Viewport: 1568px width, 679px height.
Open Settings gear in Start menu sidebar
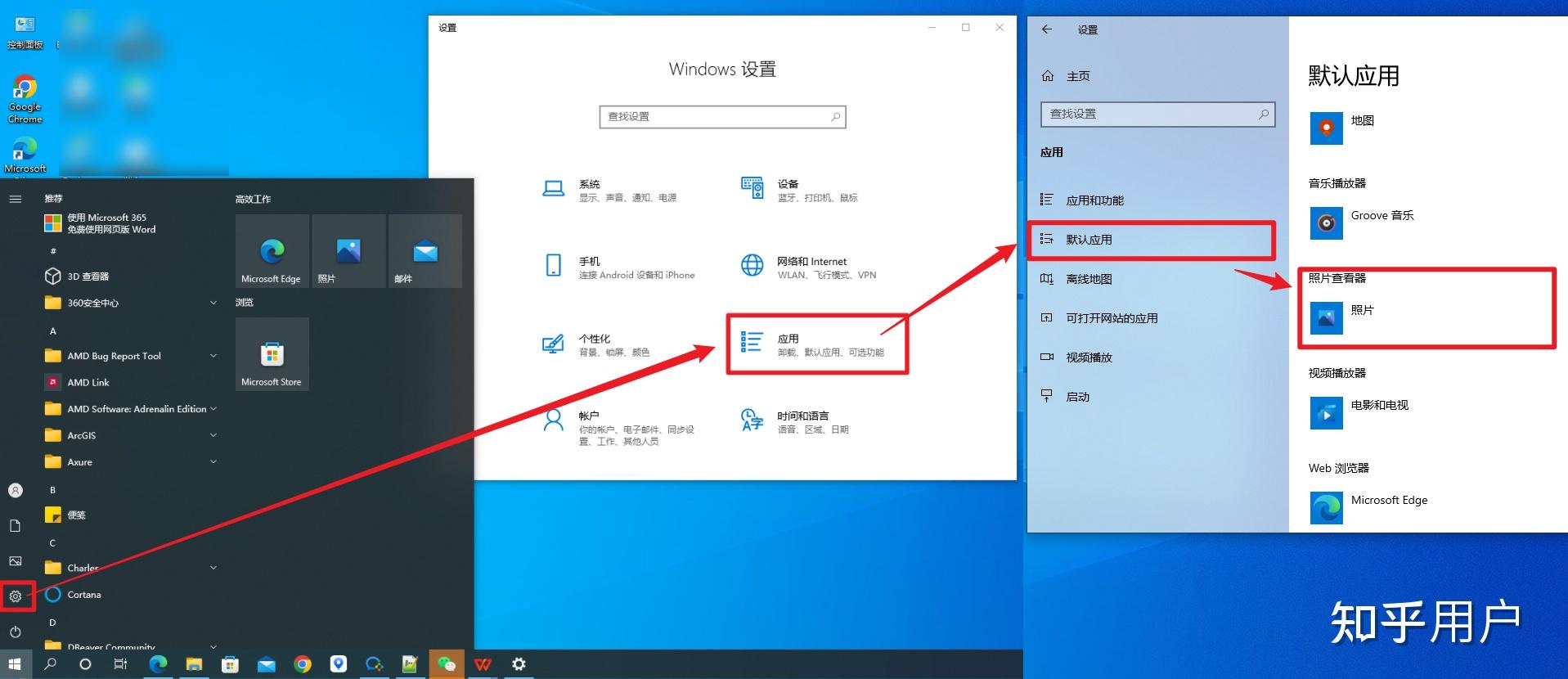click(16, 596)
